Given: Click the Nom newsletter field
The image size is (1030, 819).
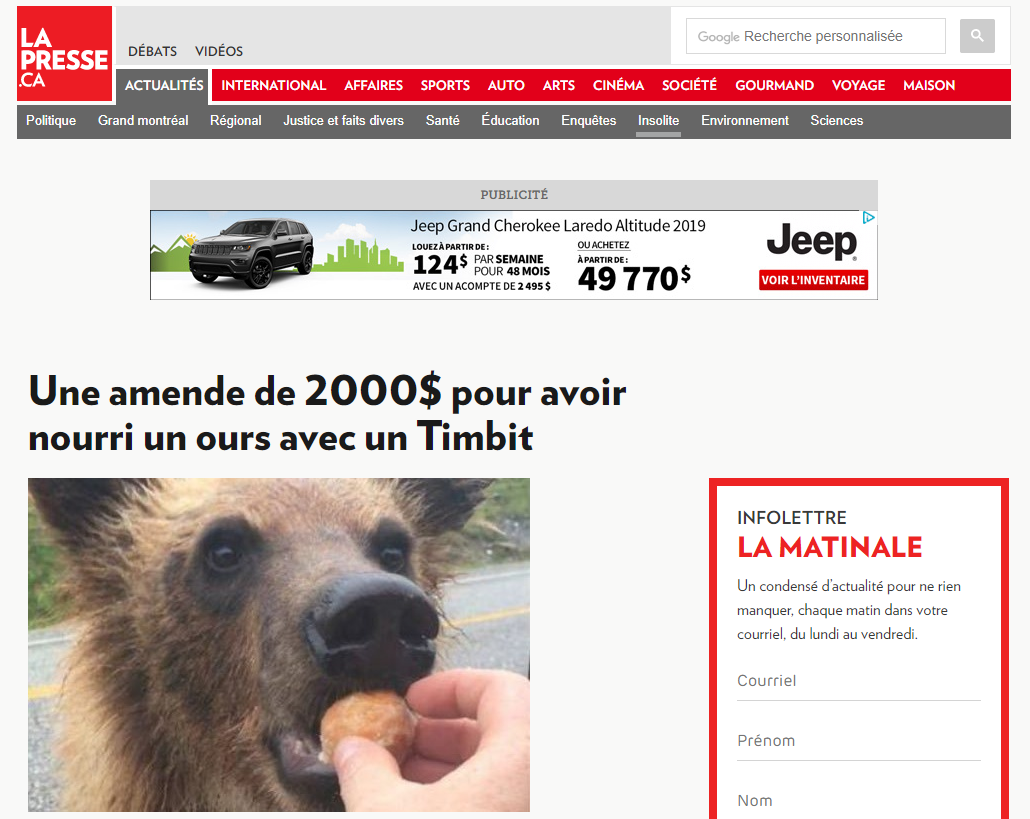Looking at the screenshot, I should pyautogui.click(x=859, y=801).
